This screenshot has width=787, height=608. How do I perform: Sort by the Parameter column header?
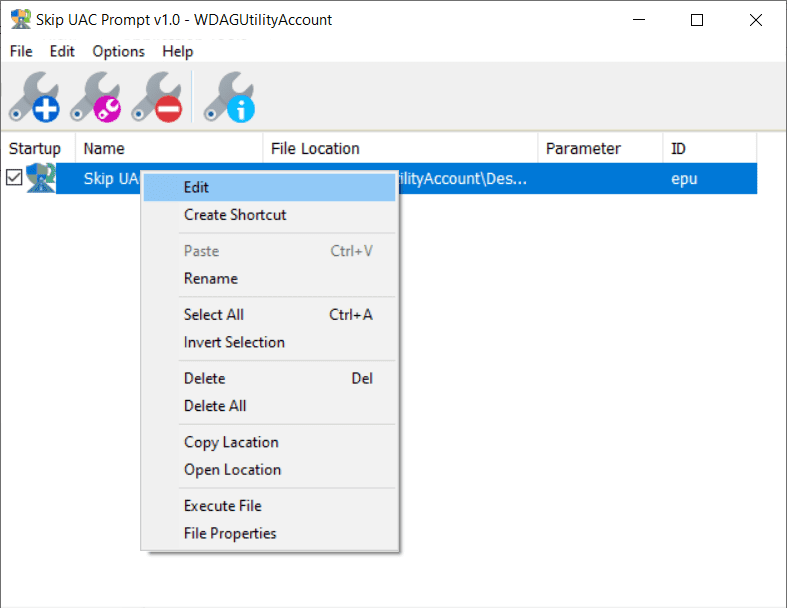[x=600, y=148]
